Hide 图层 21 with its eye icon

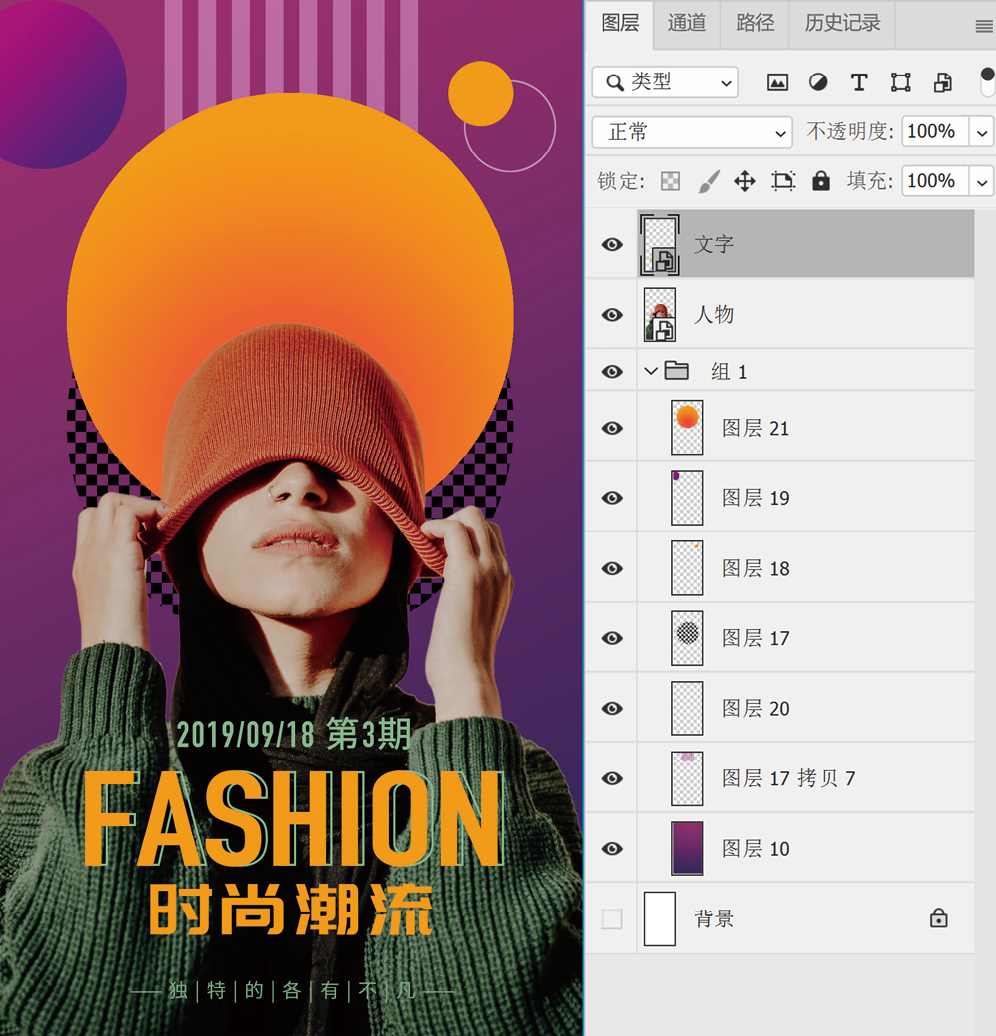click(x=612, y=428)
